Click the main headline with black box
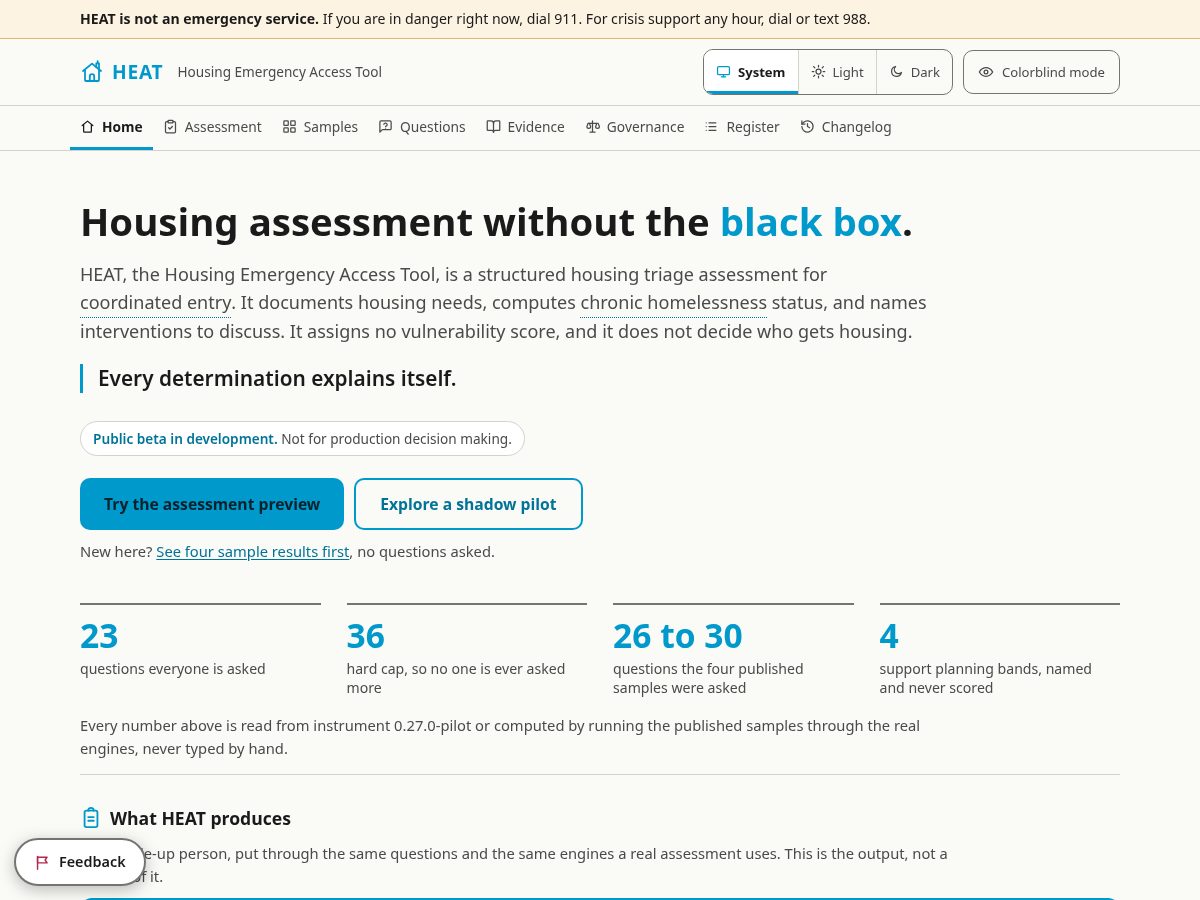Image resolution: width=1200 pixels, height=900 pixels. pos(496,222)
